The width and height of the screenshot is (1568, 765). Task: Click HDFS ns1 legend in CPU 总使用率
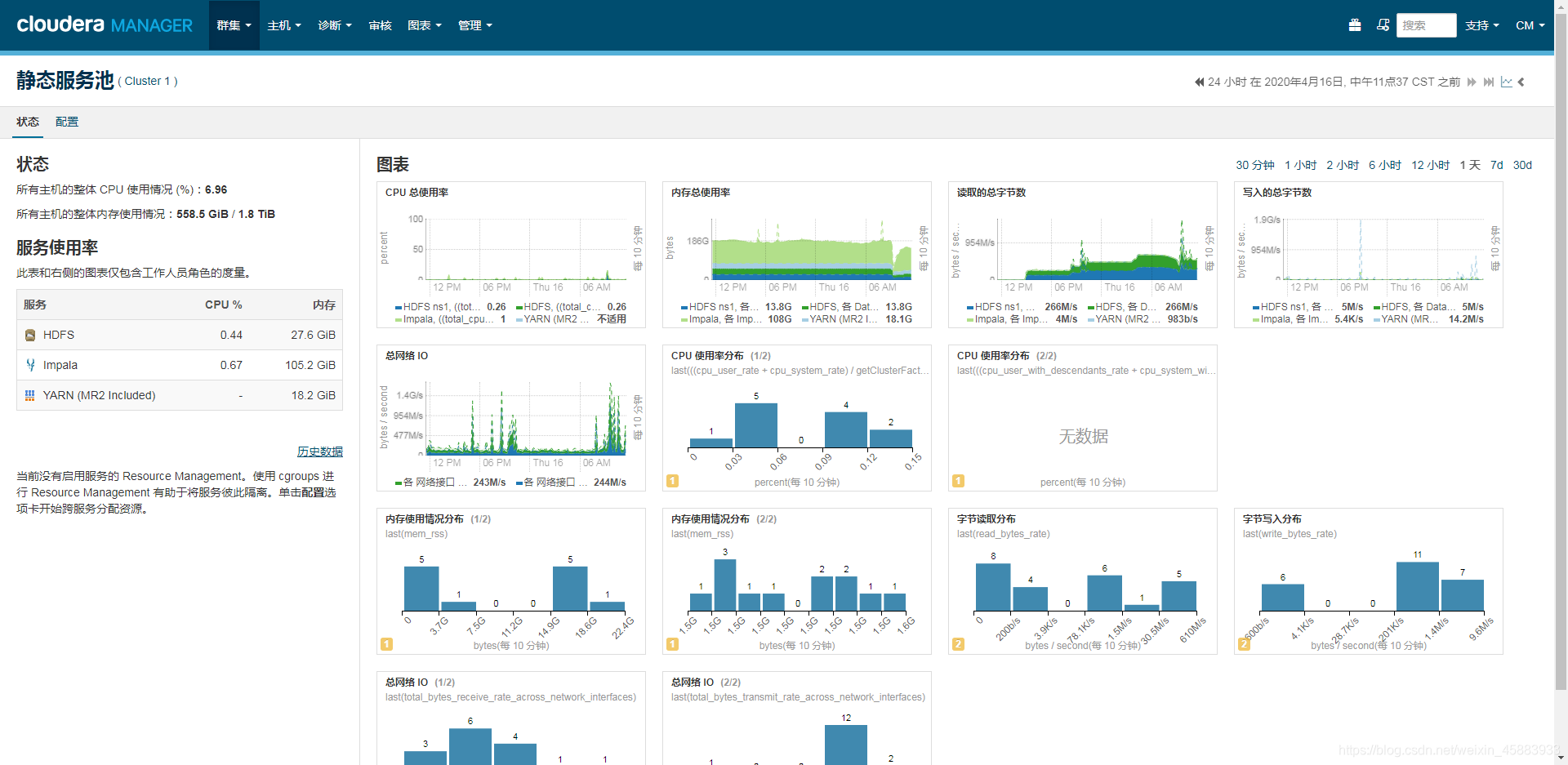(439, 307)
